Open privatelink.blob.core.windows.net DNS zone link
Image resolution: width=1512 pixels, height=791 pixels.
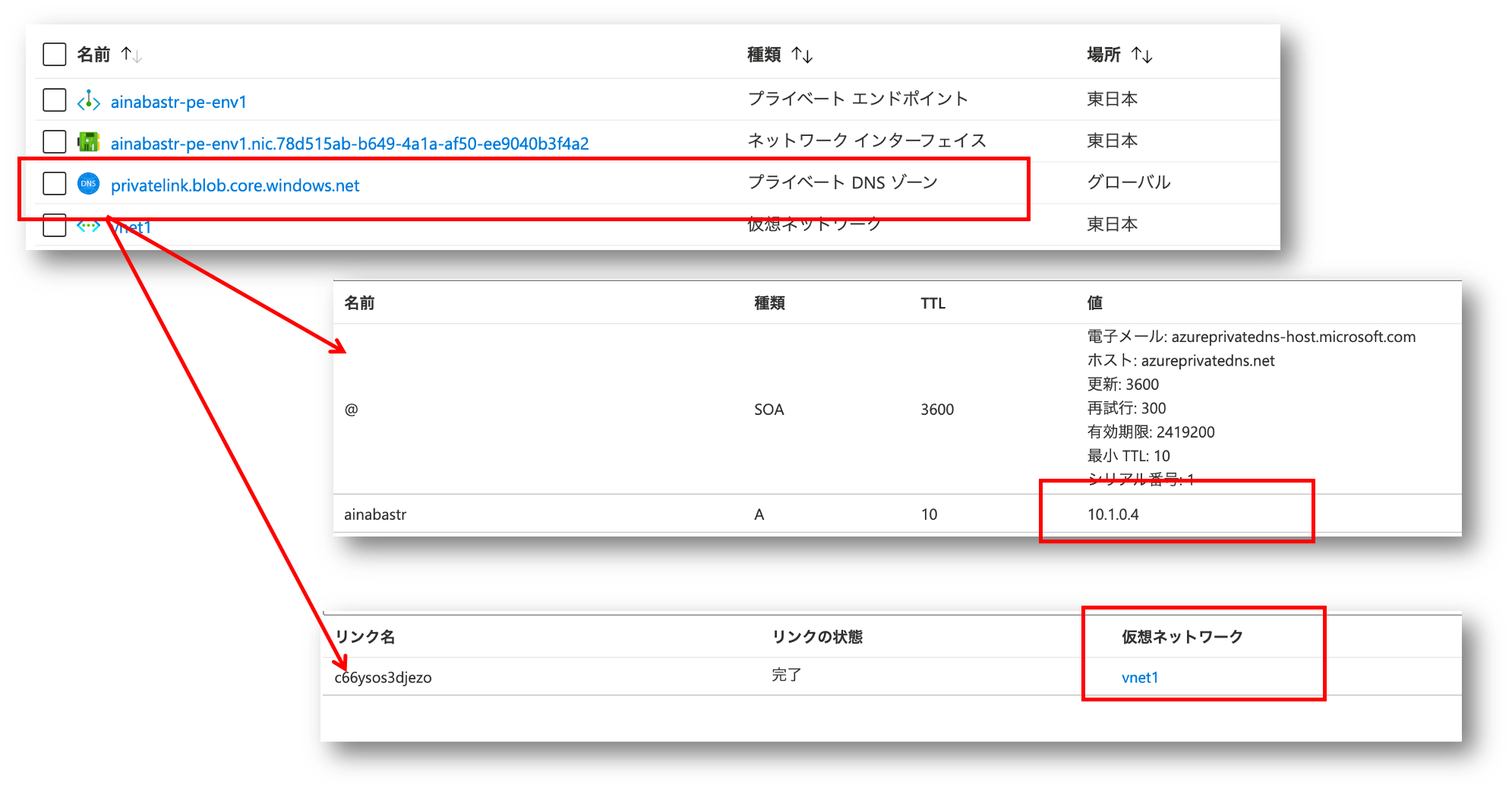pos(235,185)
